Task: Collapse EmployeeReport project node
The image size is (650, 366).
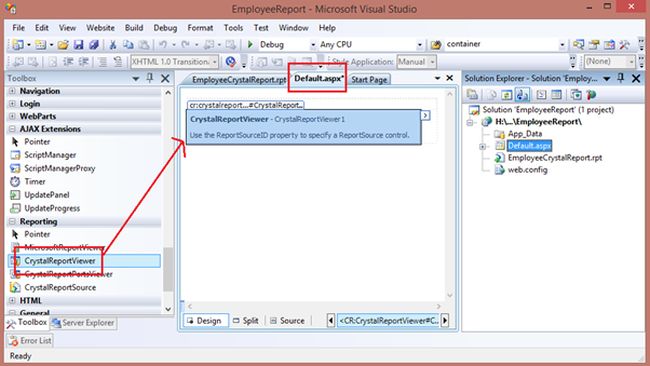Action: point(470,122)
